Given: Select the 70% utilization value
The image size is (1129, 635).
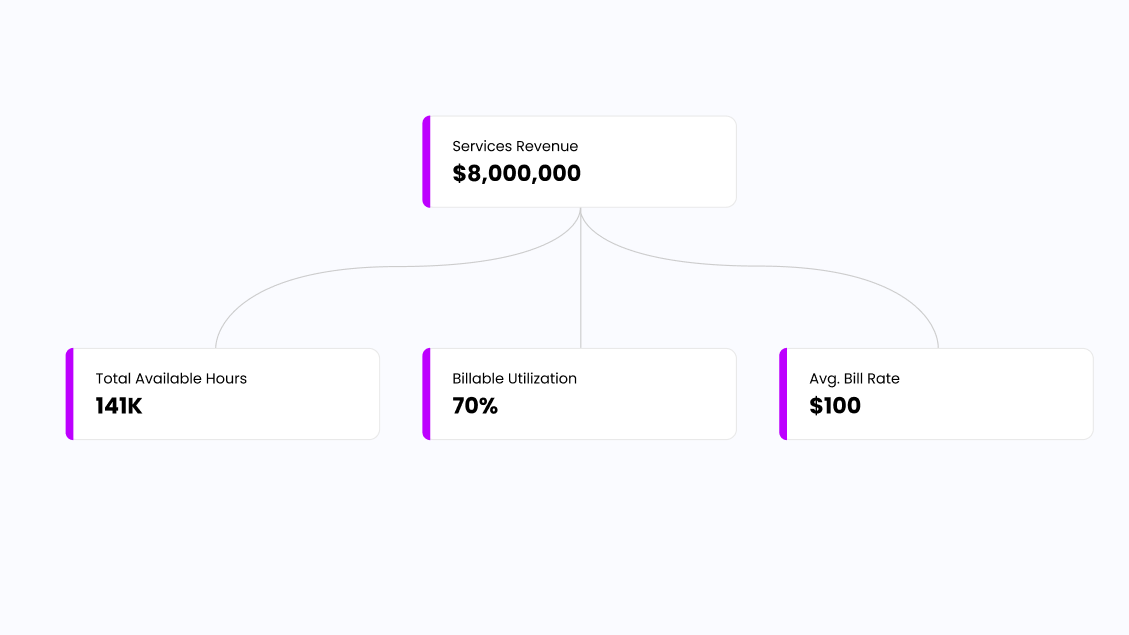Looking at the screenshot, I should [x=475, y=406].
